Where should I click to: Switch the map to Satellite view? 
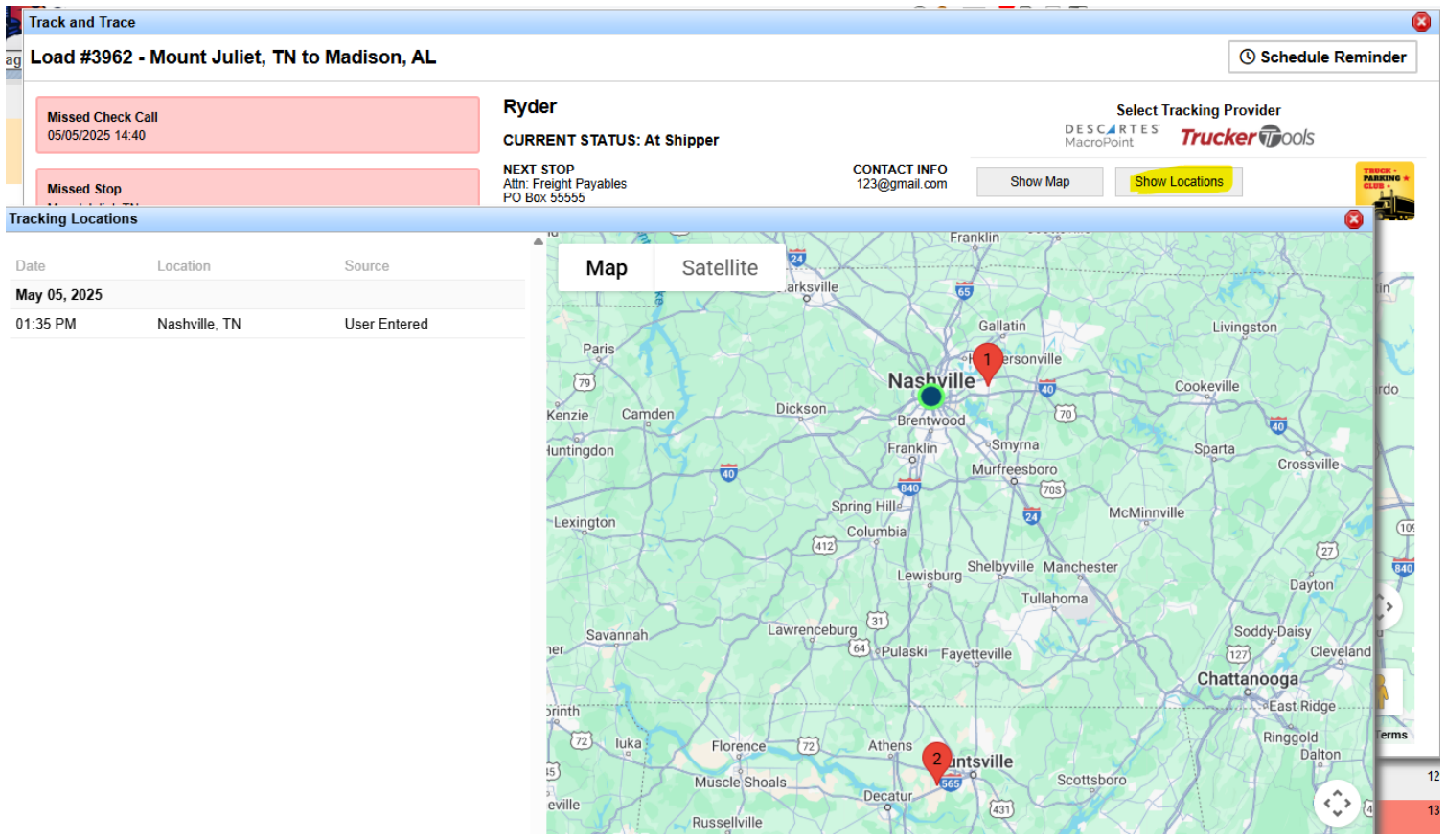pos(720,268)
